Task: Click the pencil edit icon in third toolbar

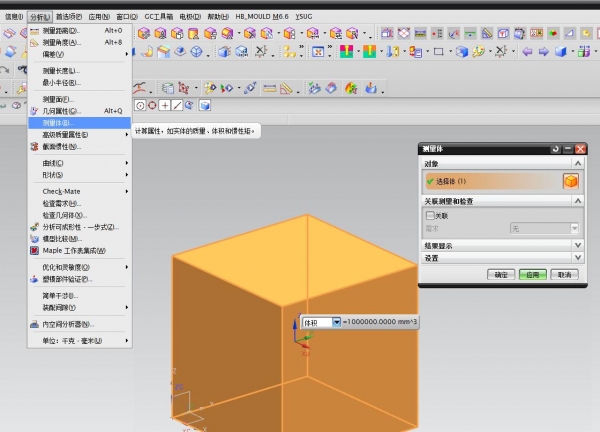Action: click(250, 88)
